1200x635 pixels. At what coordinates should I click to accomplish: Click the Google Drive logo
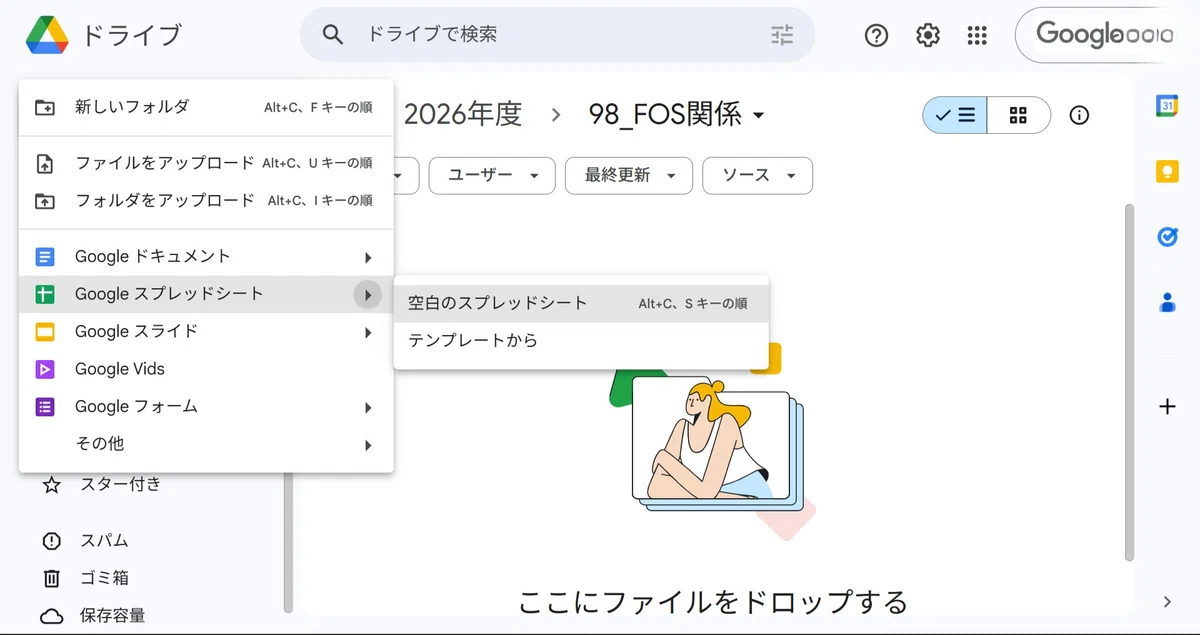pos(47,35)
